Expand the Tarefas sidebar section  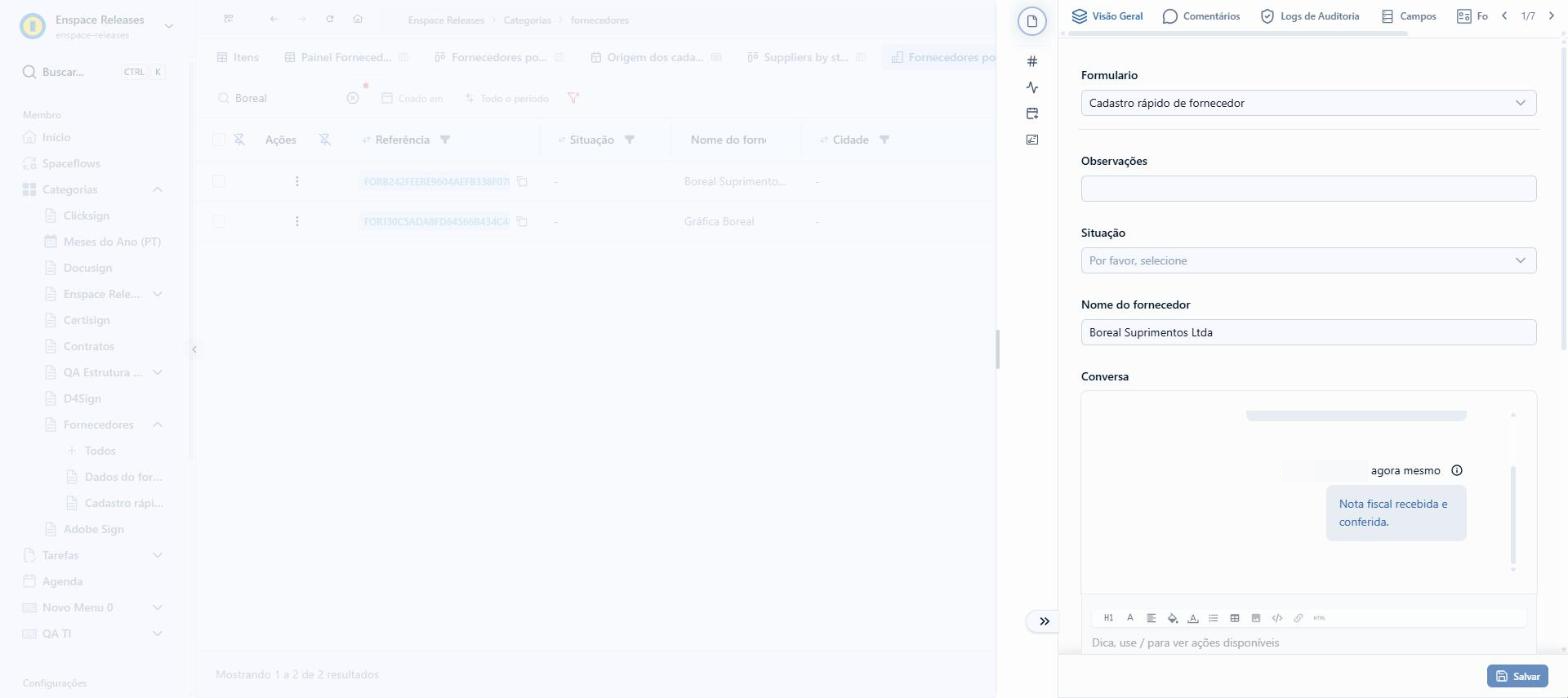[157, 556]
